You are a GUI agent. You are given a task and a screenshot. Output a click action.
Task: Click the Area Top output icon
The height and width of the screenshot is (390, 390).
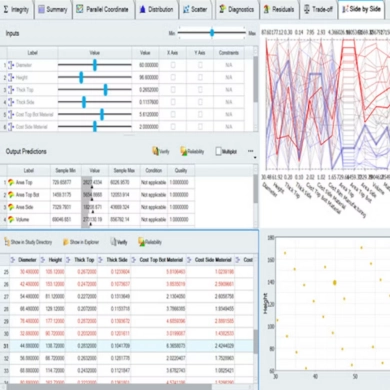pos(11,182)
